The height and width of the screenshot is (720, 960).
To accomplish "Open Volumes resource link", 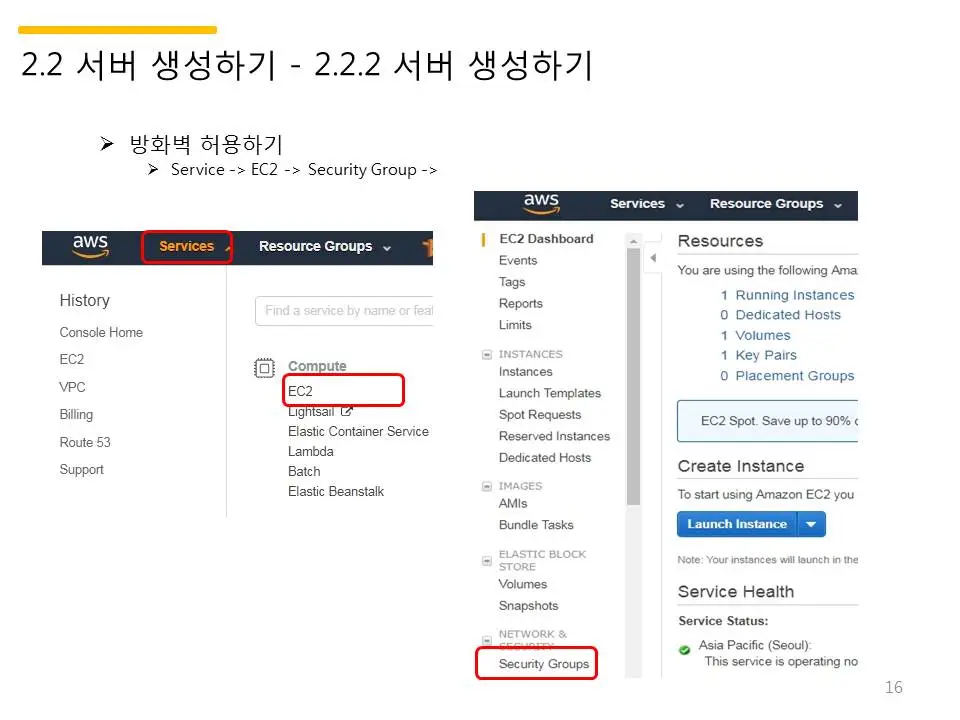I will tap(763, 336).
